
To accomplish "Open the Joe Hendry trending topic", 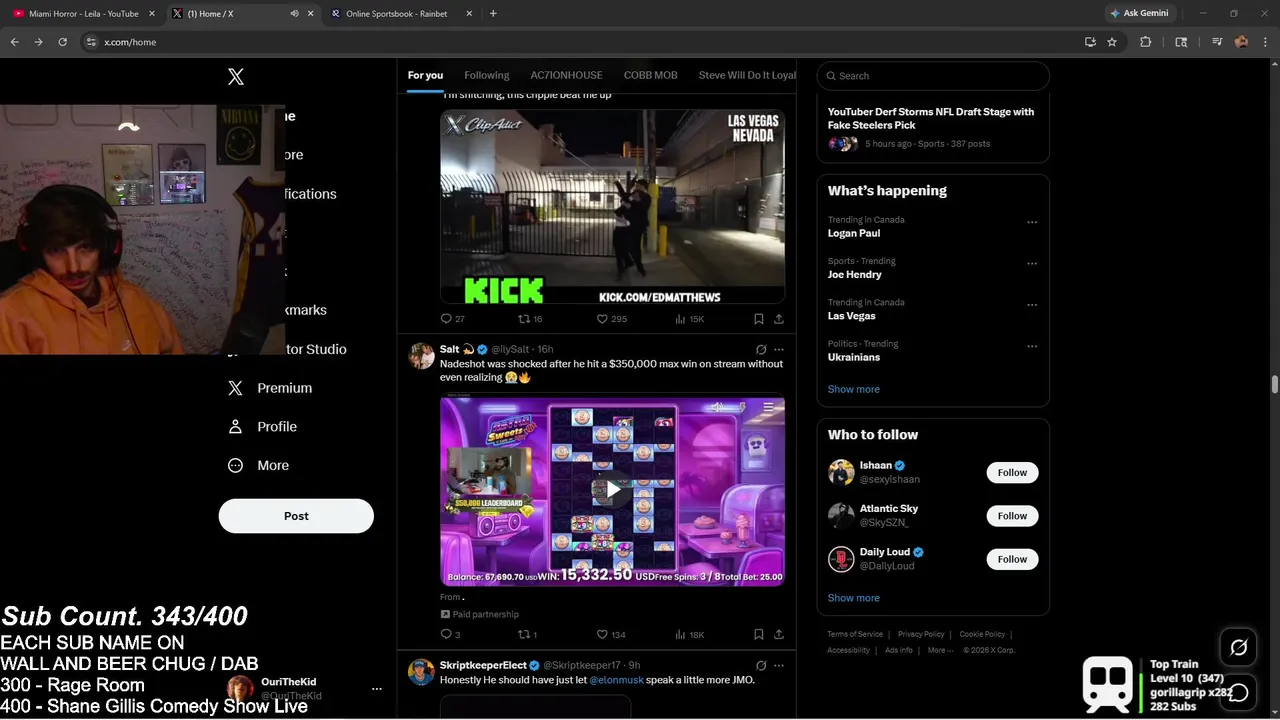I will (855, 274).
